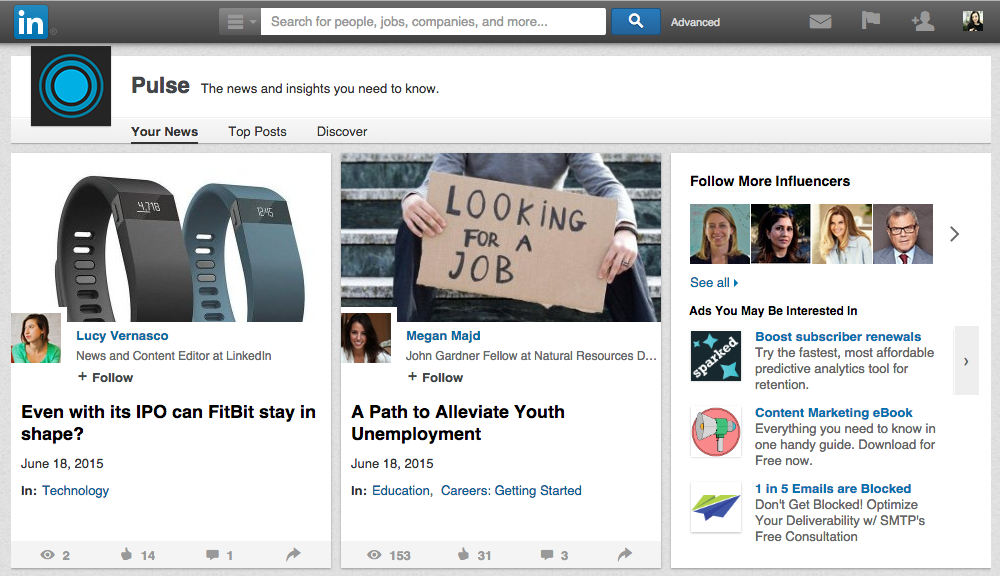Viewport: 1000px width, 576px height.
Task: Share the Youth Unemployment article arrow icon
Action: [x=624, y=555]
